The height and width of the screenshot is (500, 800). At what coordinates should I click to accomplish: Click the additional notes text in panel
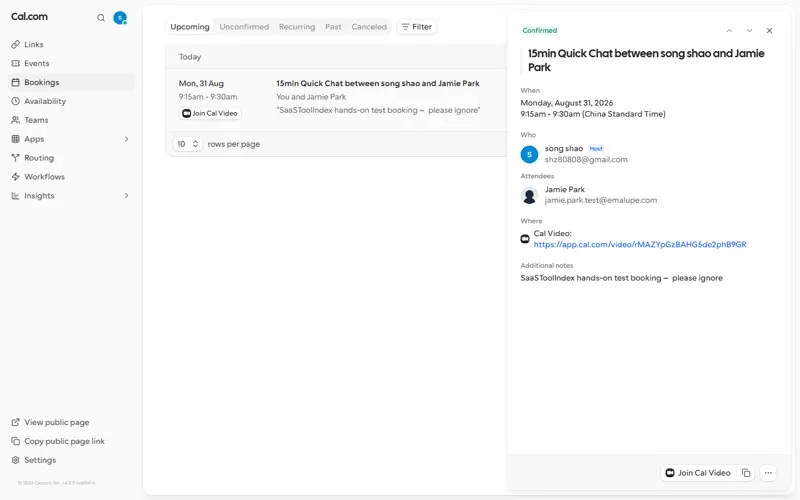[621, 278]
